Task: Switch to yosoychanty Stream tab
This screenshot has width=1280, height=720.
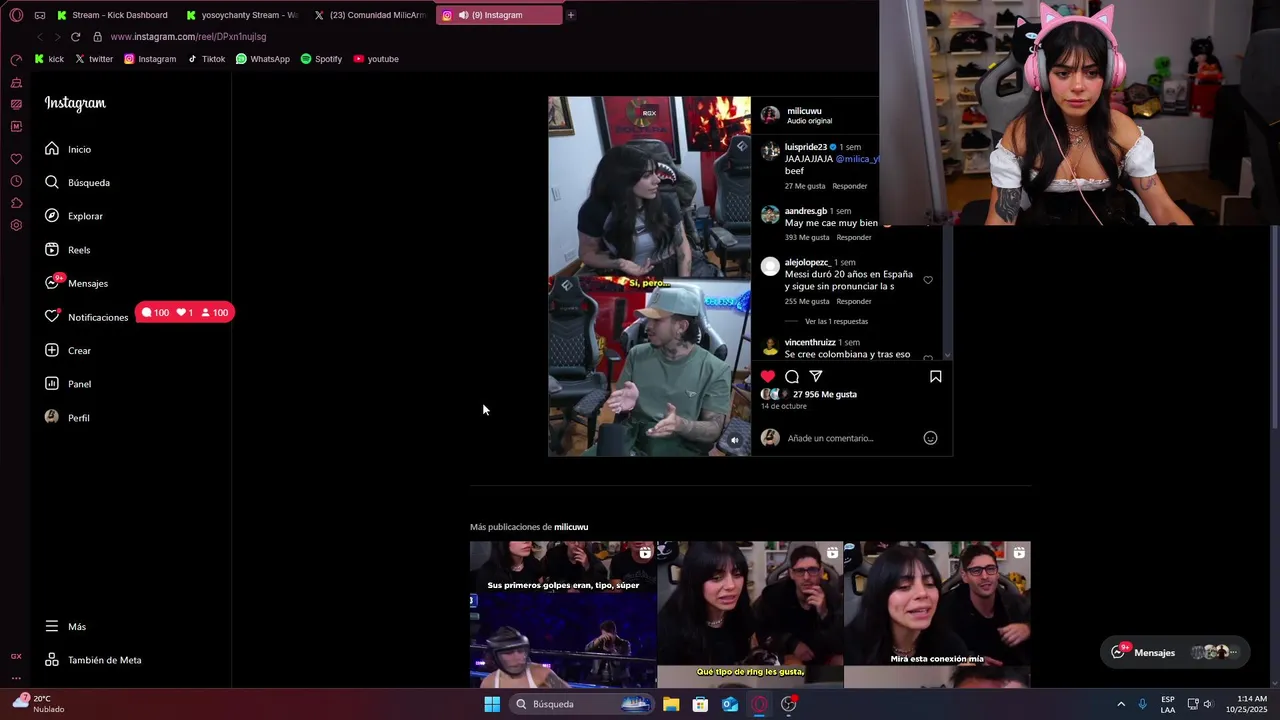Action: [x=242, y=15]
